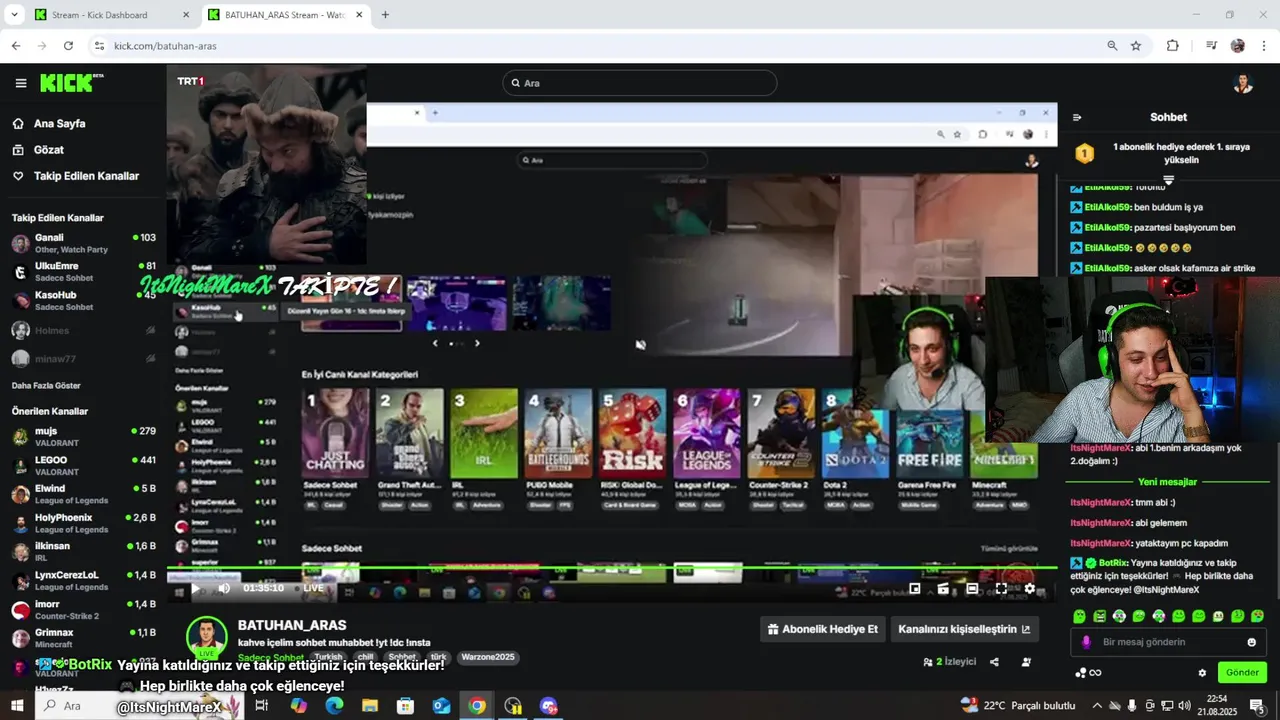Enable picture-in-picture mode

click(x=914, y=589)
